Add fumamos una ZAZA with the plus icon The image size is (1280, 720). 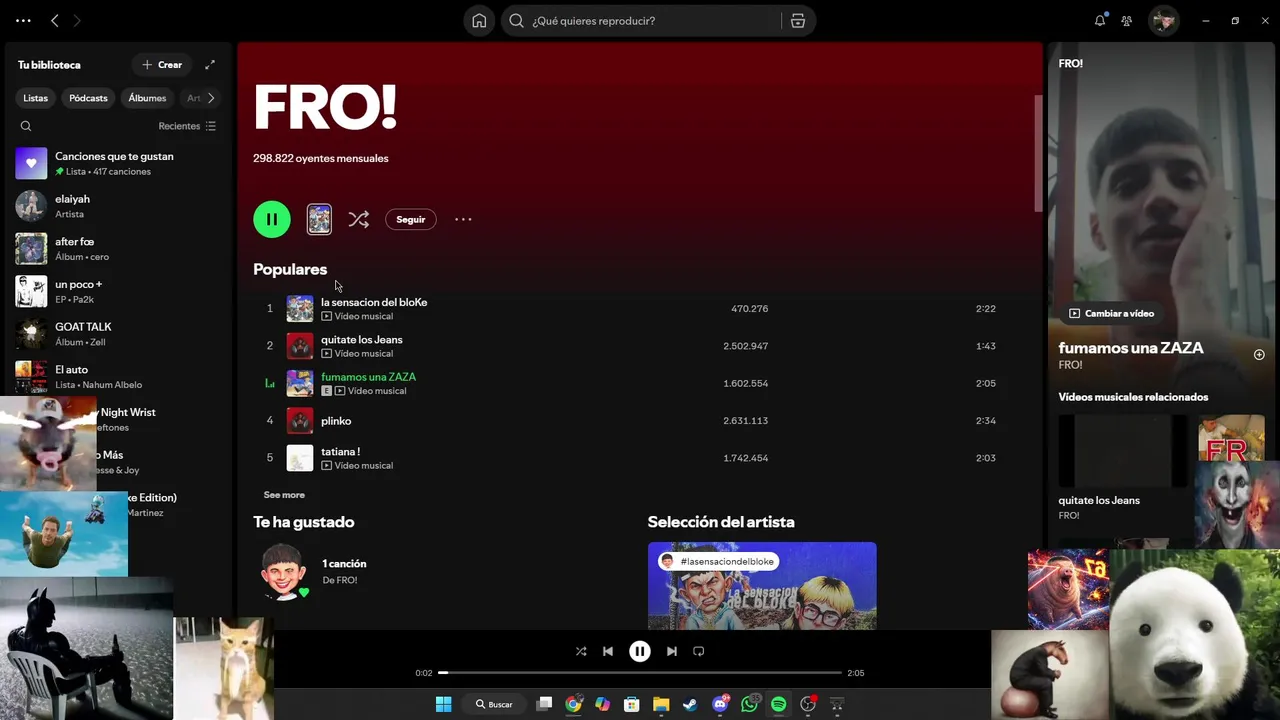pyautogui.click(x=1259, y=355)
